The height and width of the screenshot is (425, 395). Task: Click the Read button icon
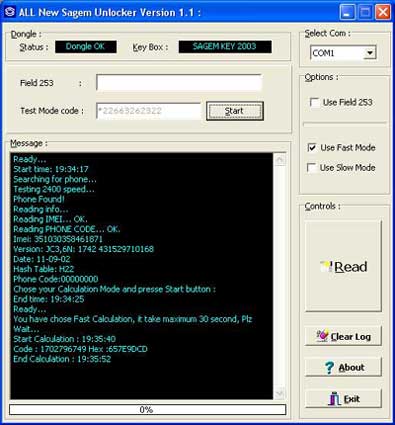[326, 266]
